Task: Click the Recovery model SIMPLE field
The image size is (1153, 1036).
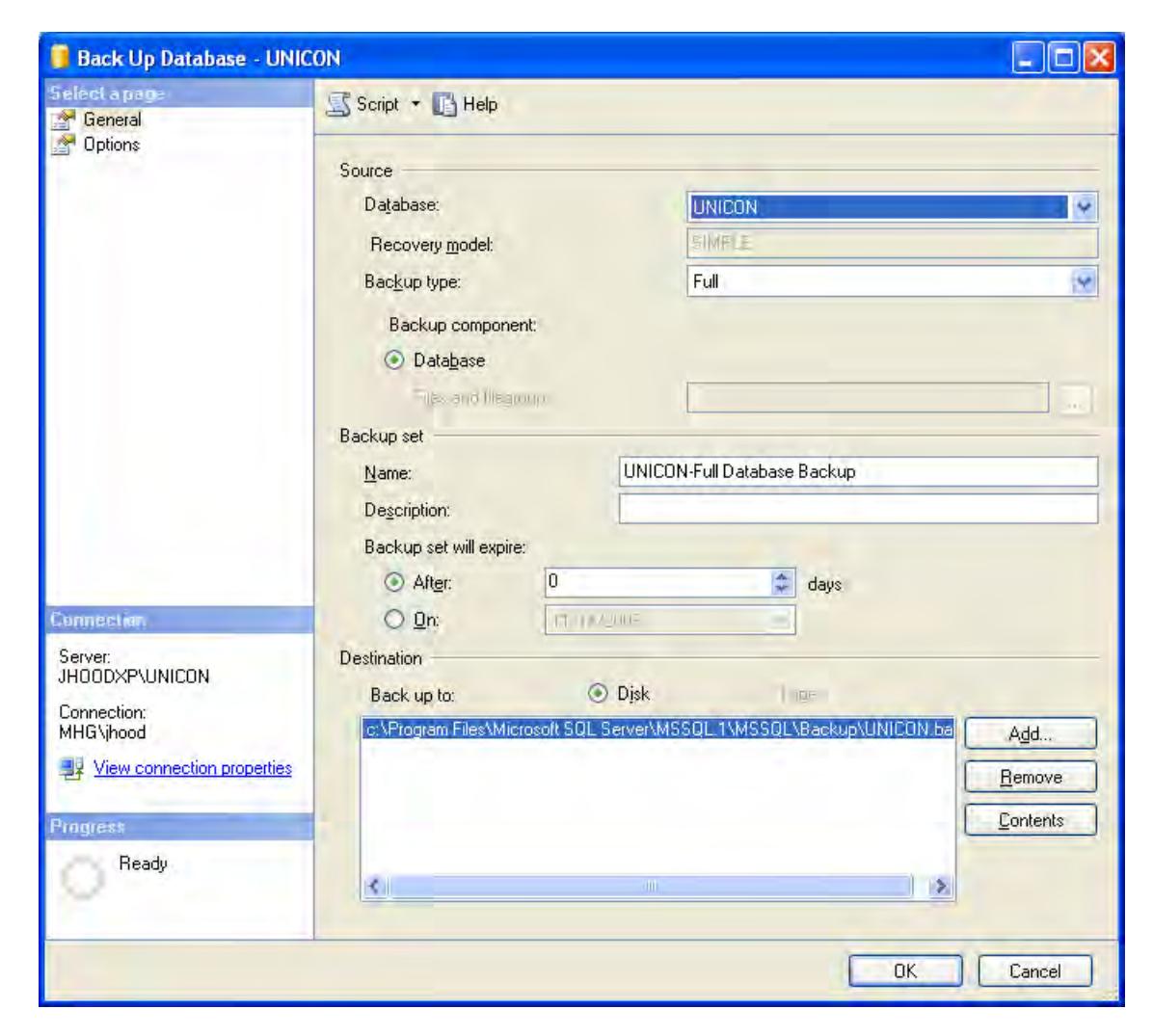Action: coord(892,244)
